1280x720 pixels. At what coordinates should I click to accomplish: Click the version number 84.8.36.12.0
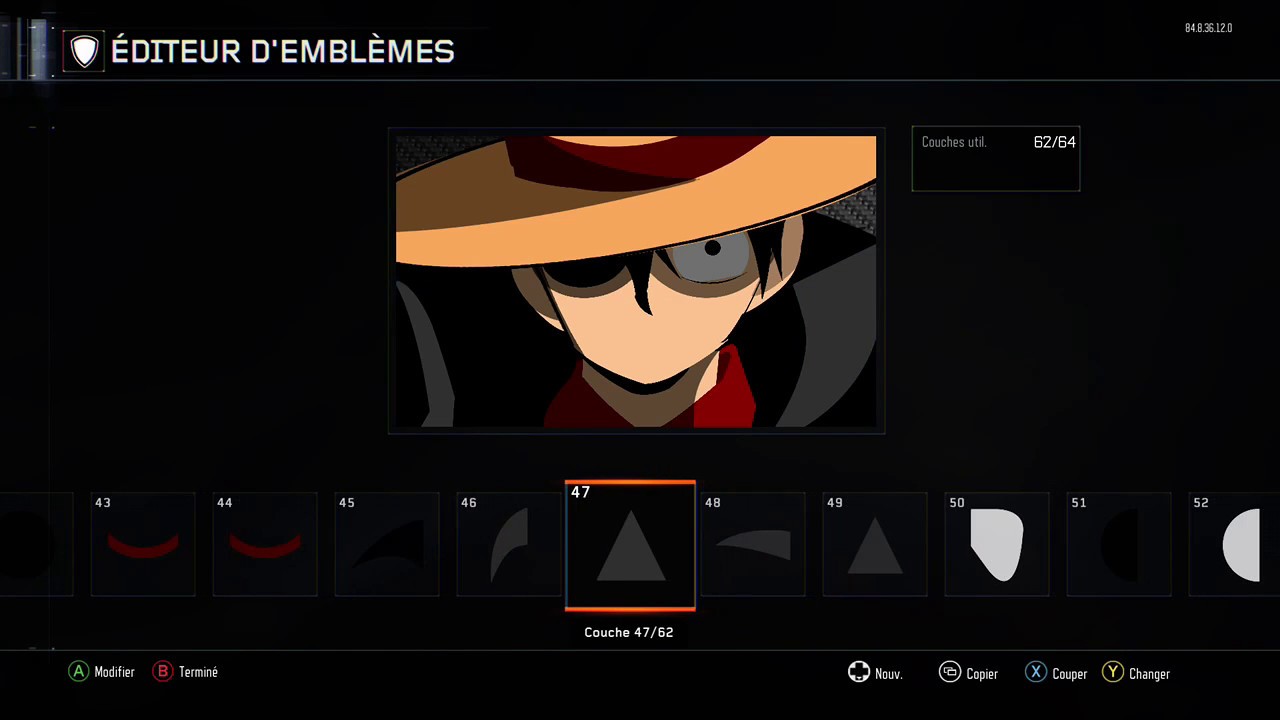1208,28
